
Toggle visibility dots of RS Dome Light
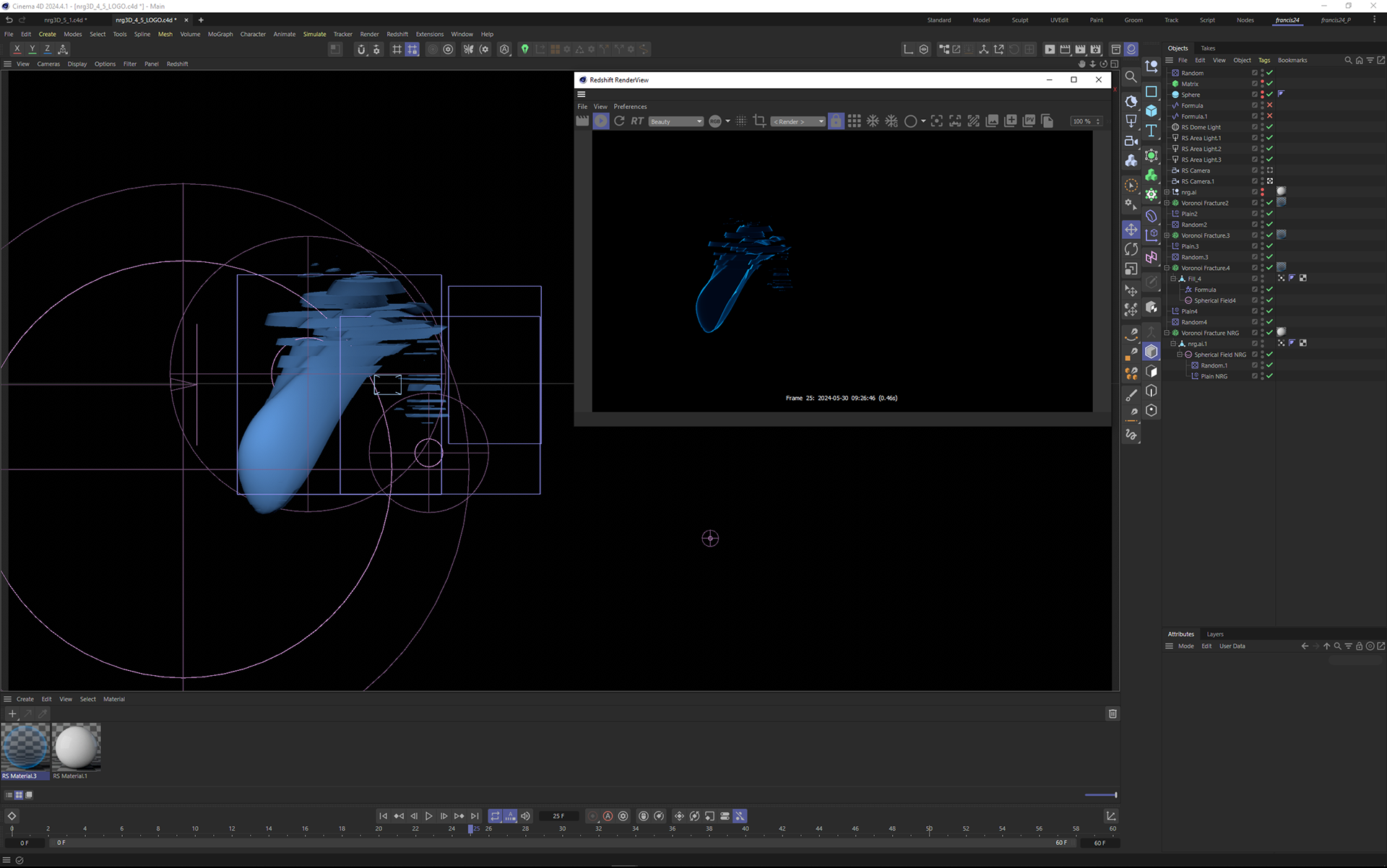(x=1262, y=127)
